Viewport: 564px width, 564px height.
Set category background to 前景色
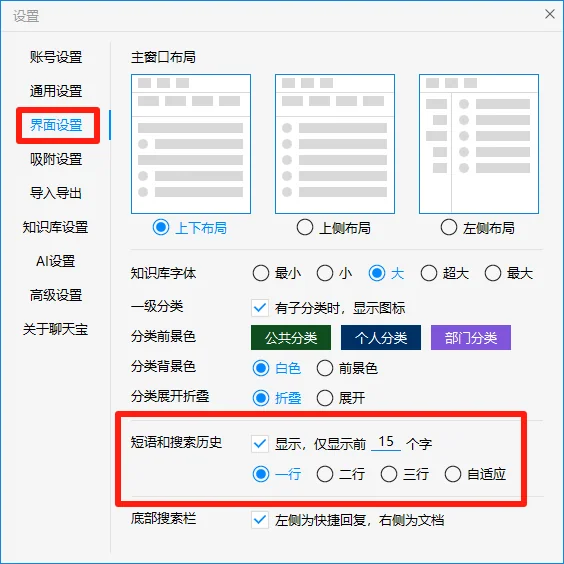tap(325, 368)
